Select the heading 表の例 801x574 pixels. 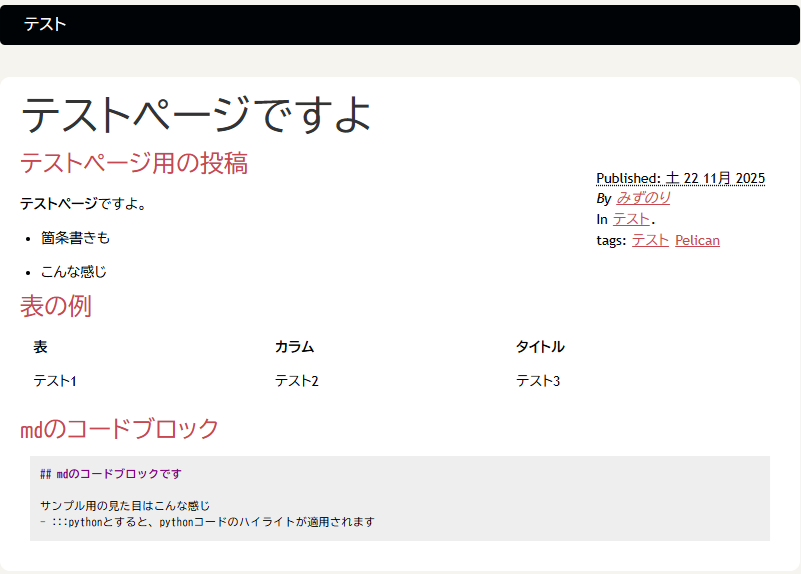[x=56, y=306]
